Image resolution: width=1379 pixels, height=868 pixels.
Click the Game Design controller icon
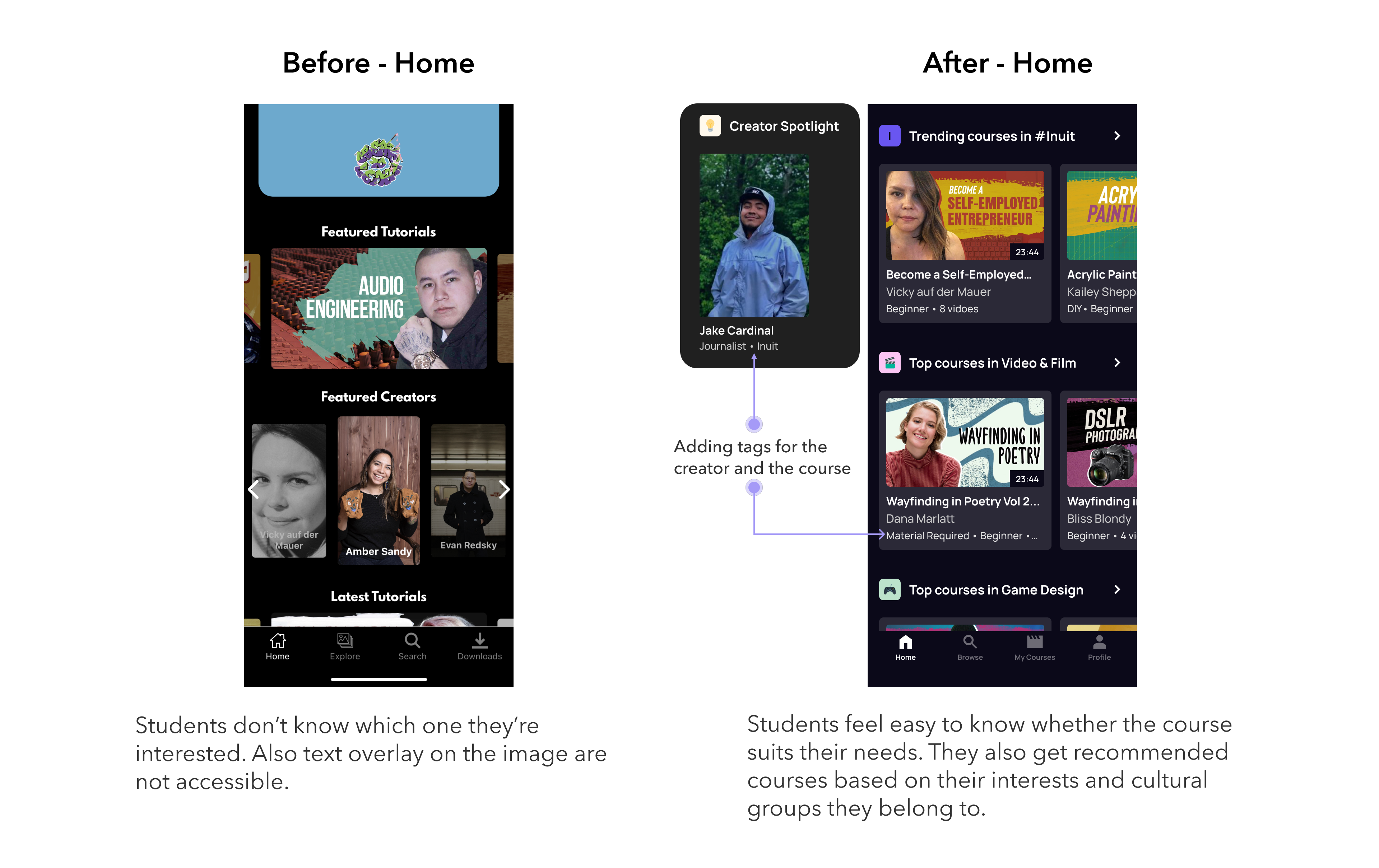890,590
